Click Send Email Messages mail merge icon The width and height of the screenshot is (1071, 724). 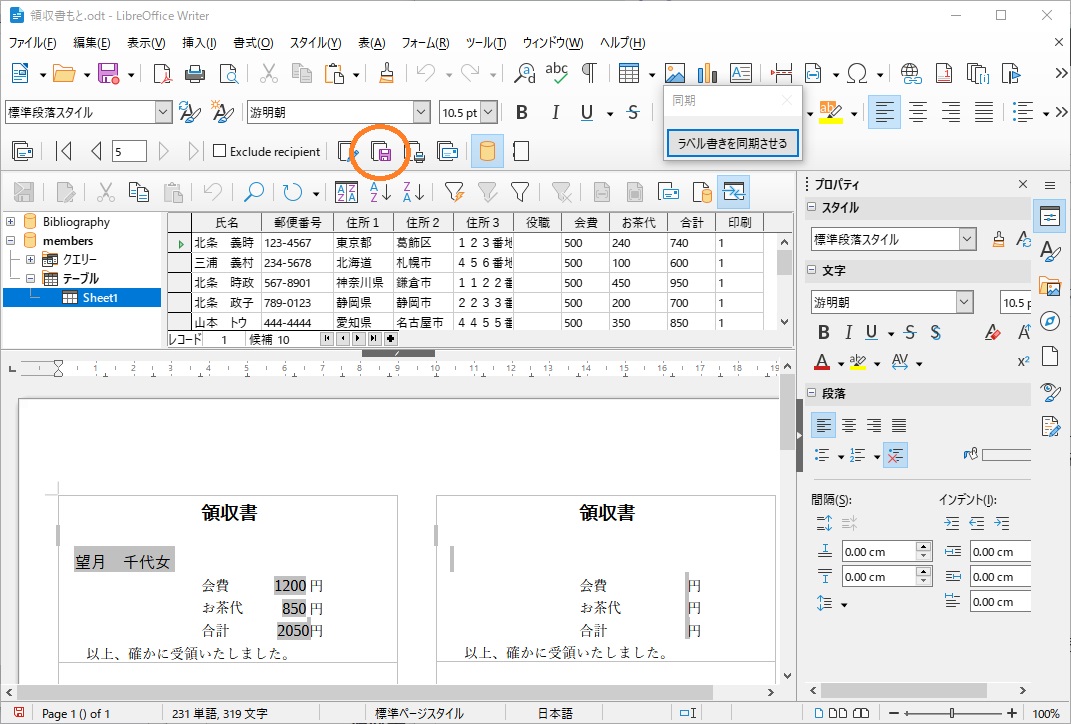(x=447, y=152)
